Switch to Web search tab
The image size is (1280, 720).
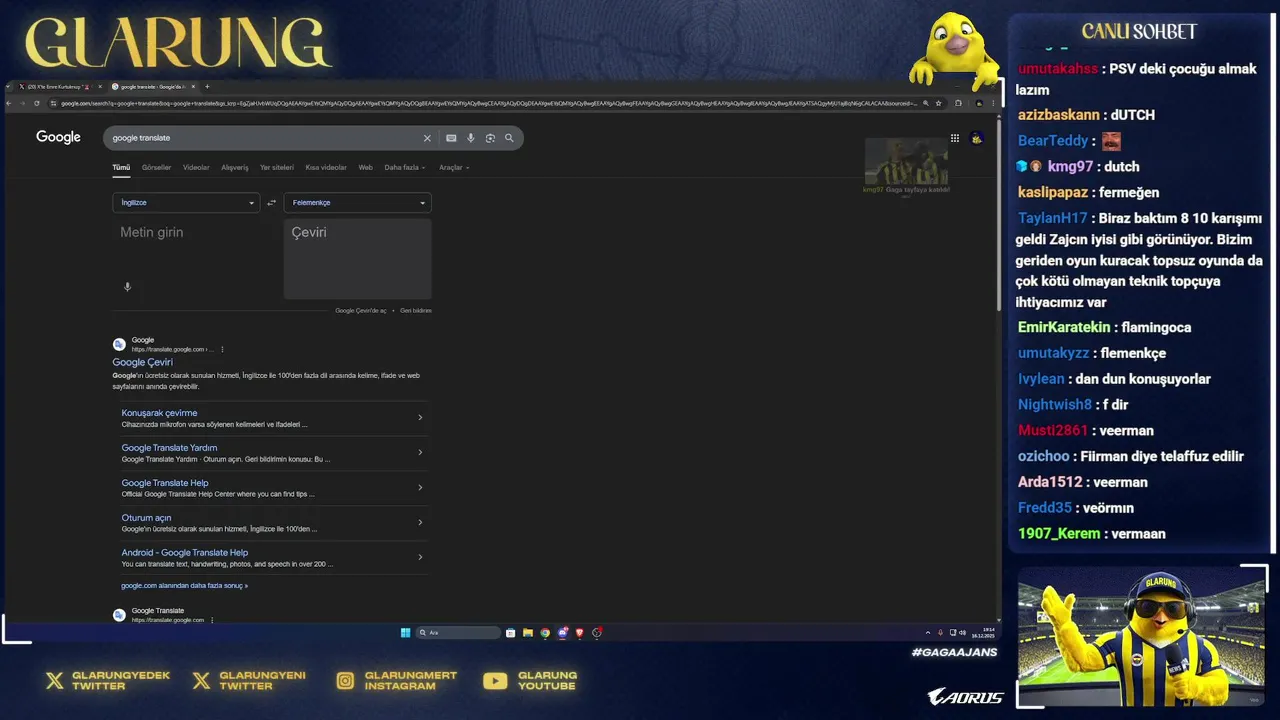click(x=366, y=167)
